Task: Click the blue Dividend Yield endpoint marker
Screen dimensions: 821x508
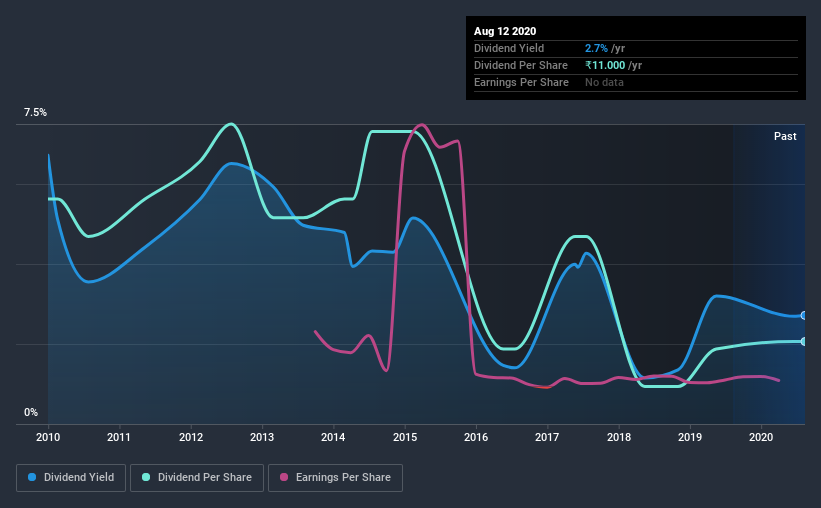Action: [804, 315]
